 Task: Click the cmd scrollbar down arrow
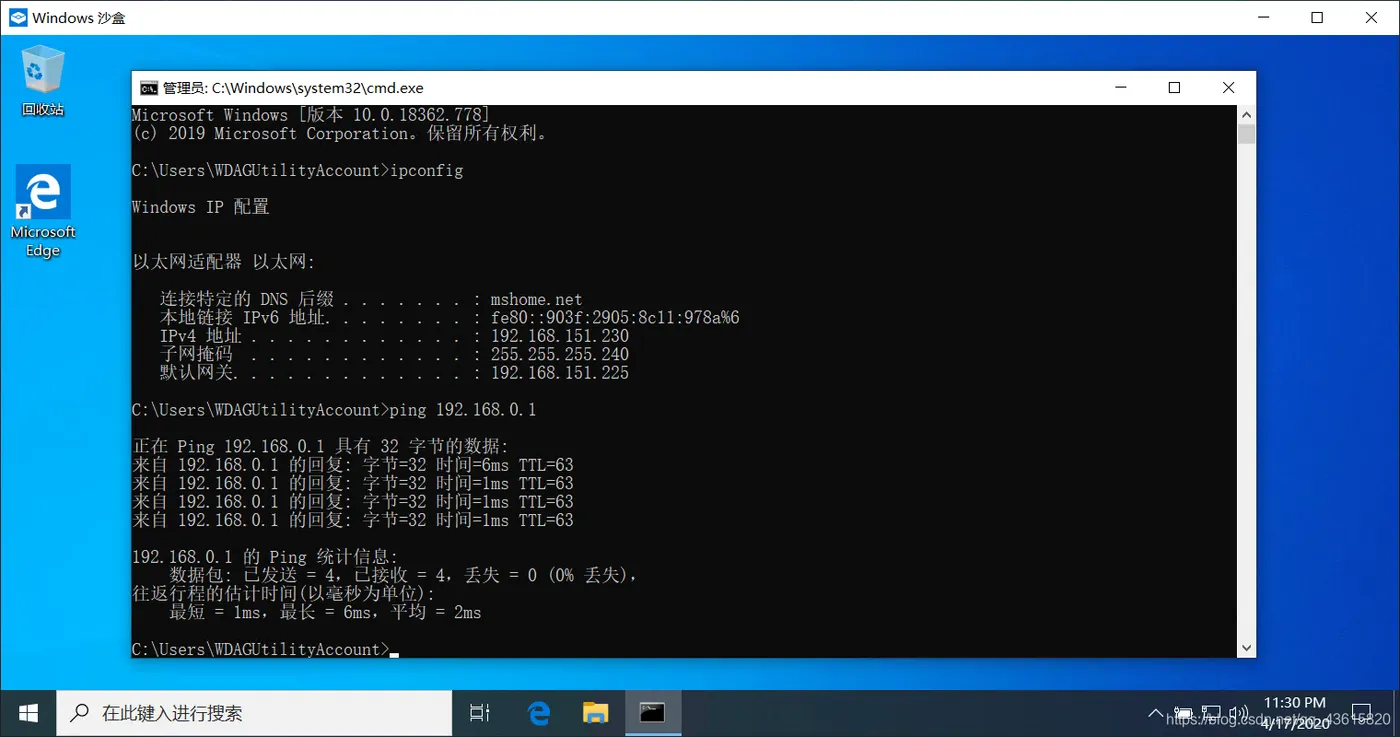(1246, 648)
